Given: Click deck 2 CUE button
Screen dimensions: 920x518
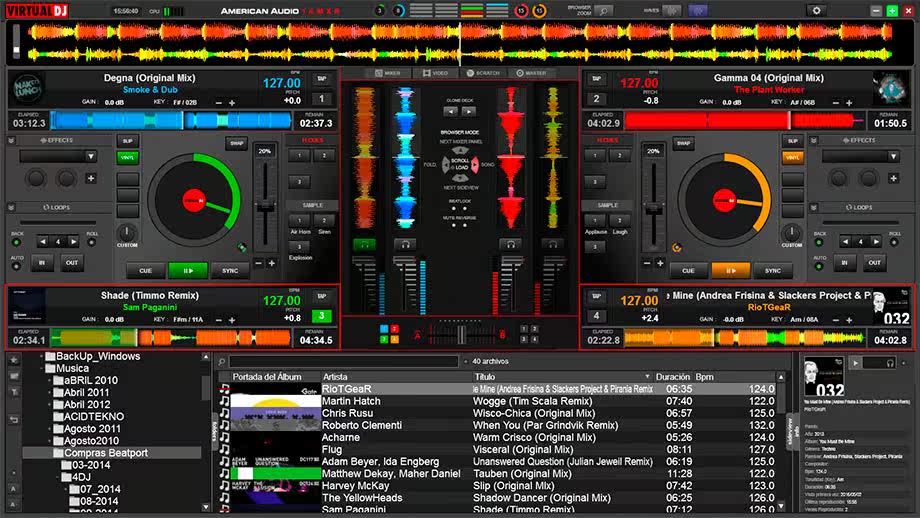Looking at the screenshot, I should coord(688,270).
